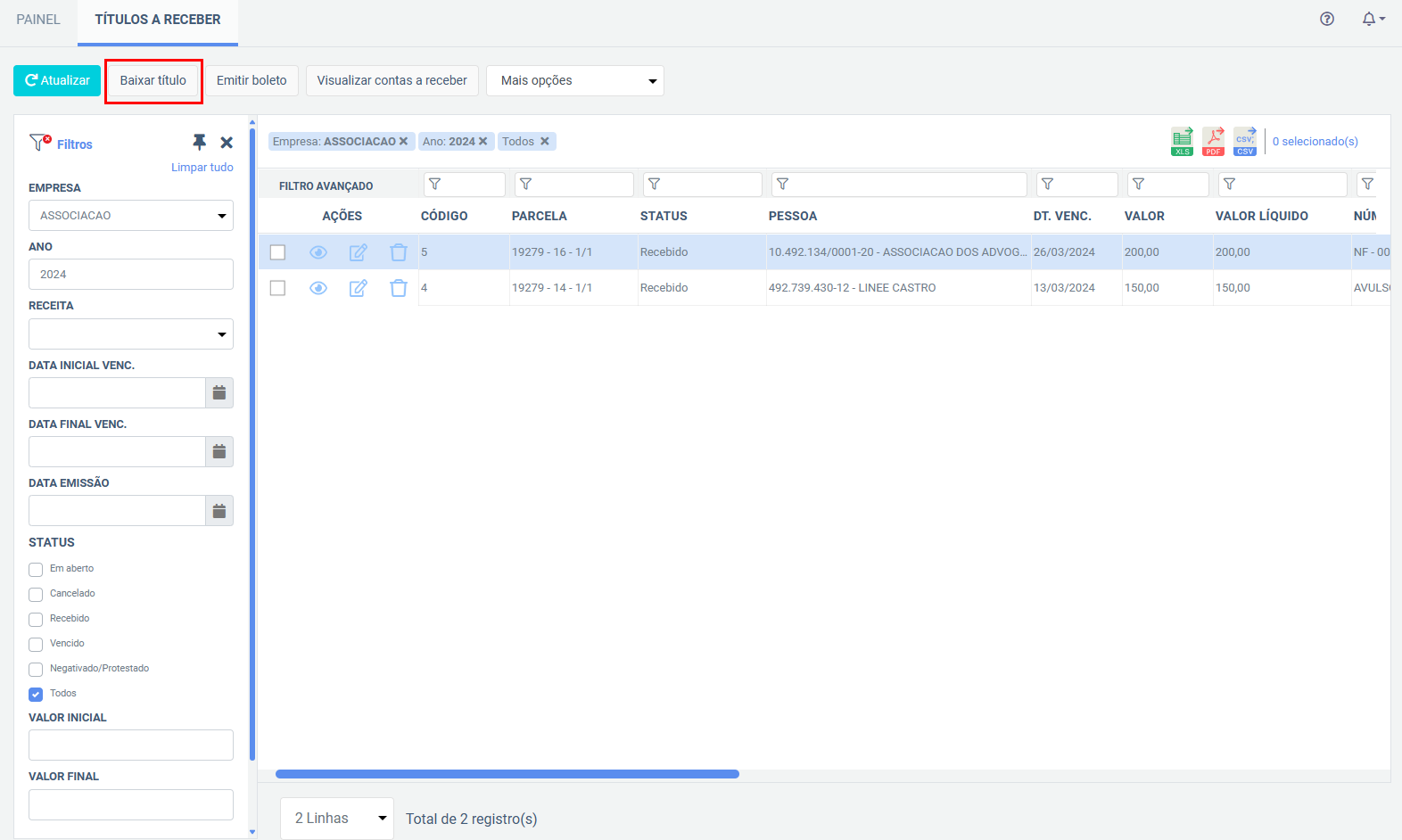Click the Valor Inicial input field
Screen dimensions: 1402x840
pyautogui.click(x=131, y=745)
